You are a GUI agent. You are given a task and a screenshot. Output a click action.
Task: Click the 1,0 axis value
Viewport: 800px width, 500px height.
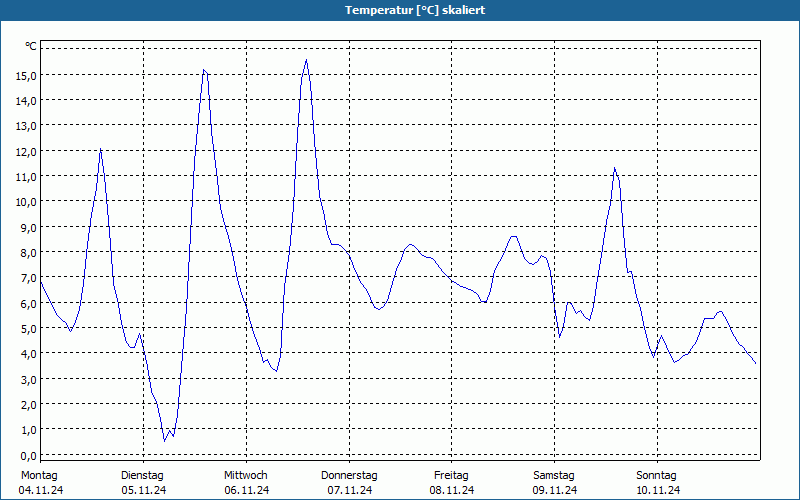[29, 430]
